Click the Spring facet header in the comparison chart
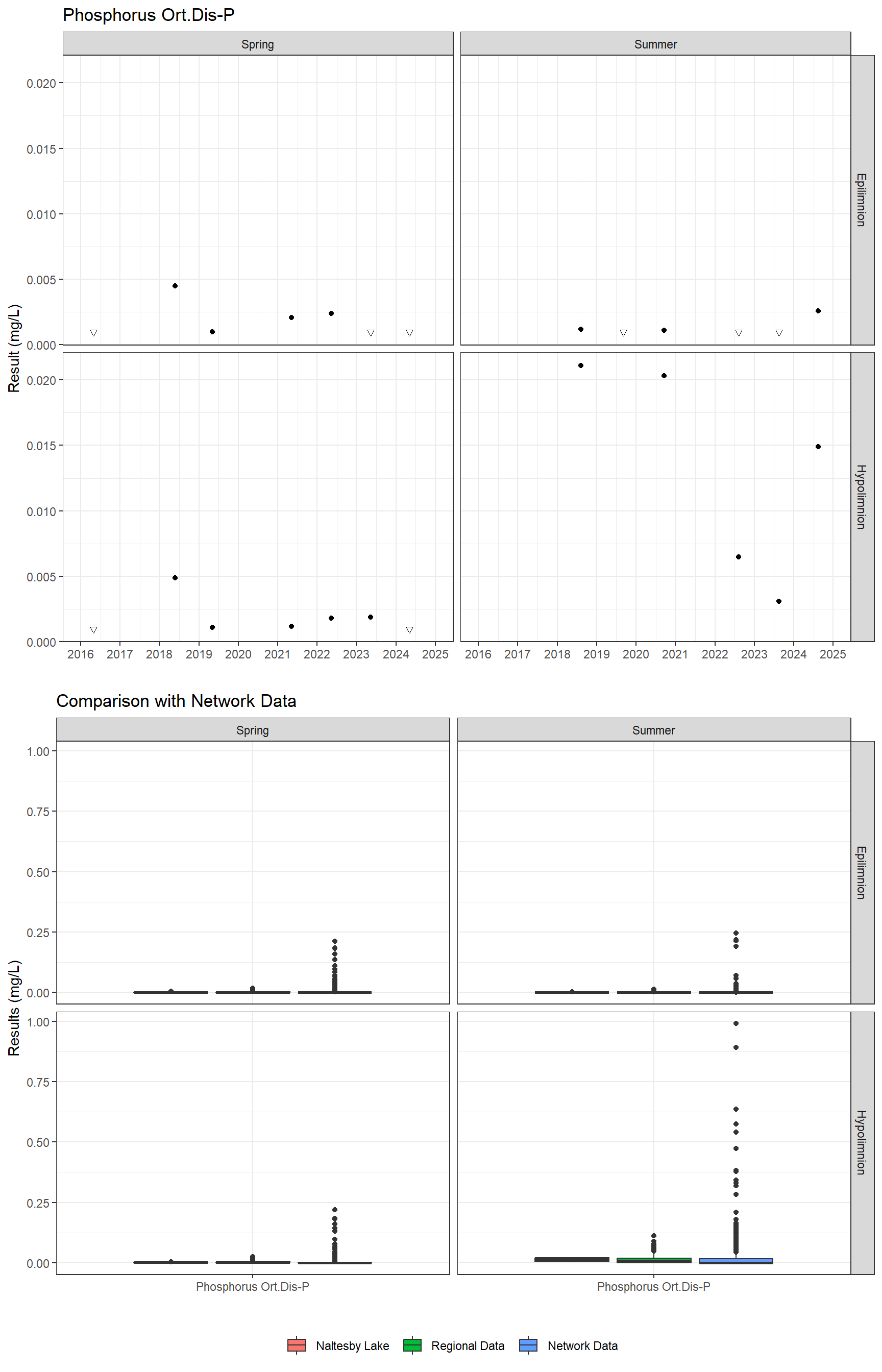882x1372 pixels. (253, 730)
